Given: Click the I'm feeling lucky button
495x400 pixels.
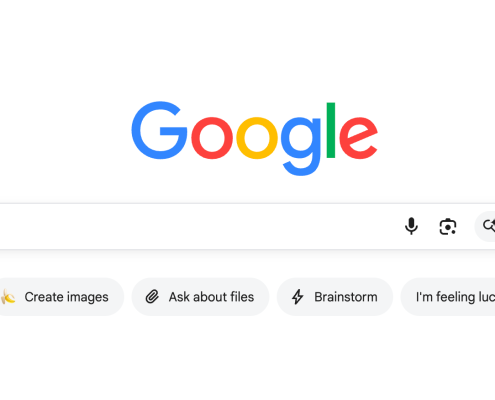Looking at the screenshot, I should point(448,297).
